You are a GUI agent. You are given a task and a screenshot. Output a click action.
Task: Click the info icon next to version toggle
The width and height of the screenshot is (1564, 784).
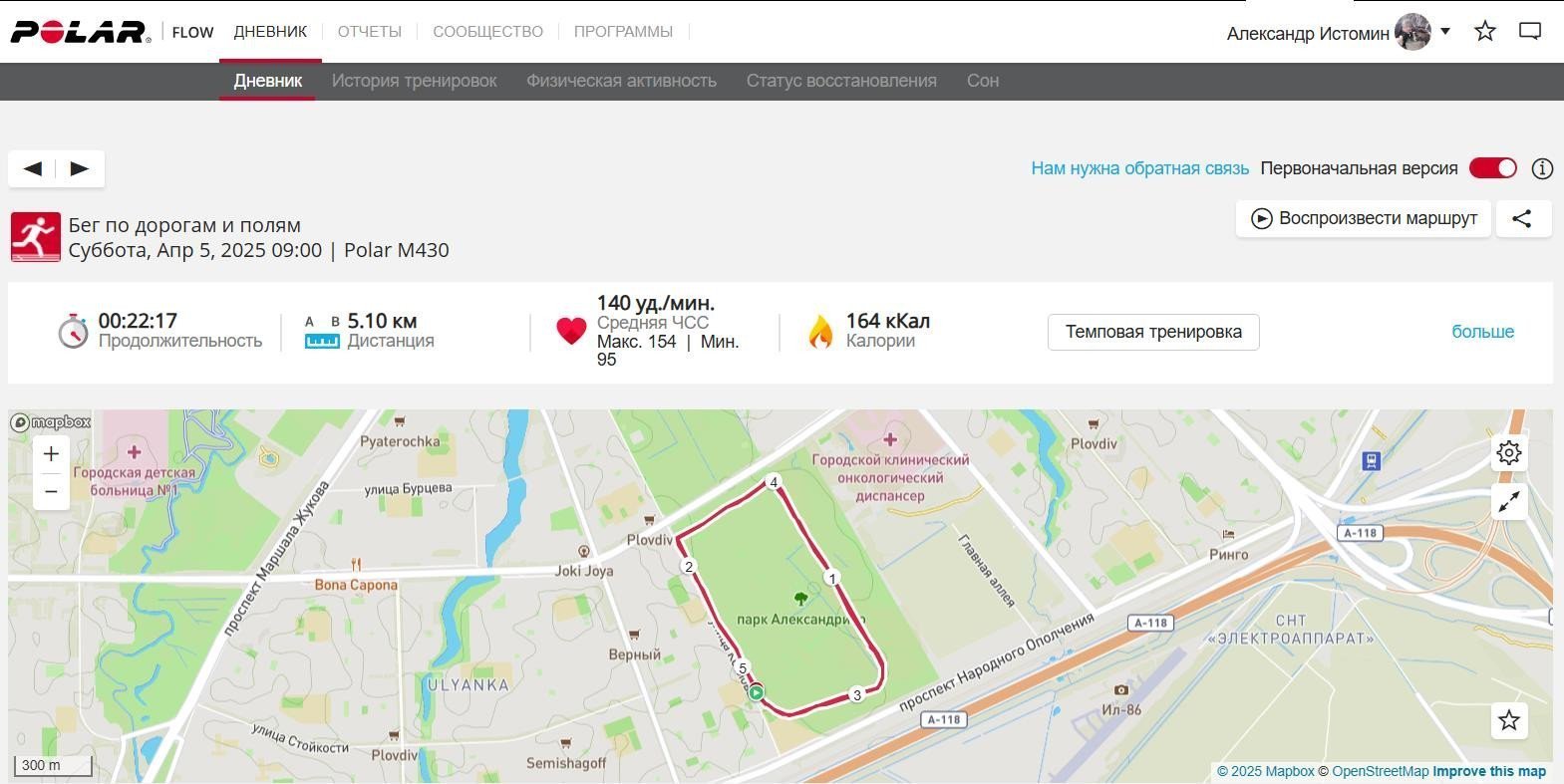pos(1542,168)
